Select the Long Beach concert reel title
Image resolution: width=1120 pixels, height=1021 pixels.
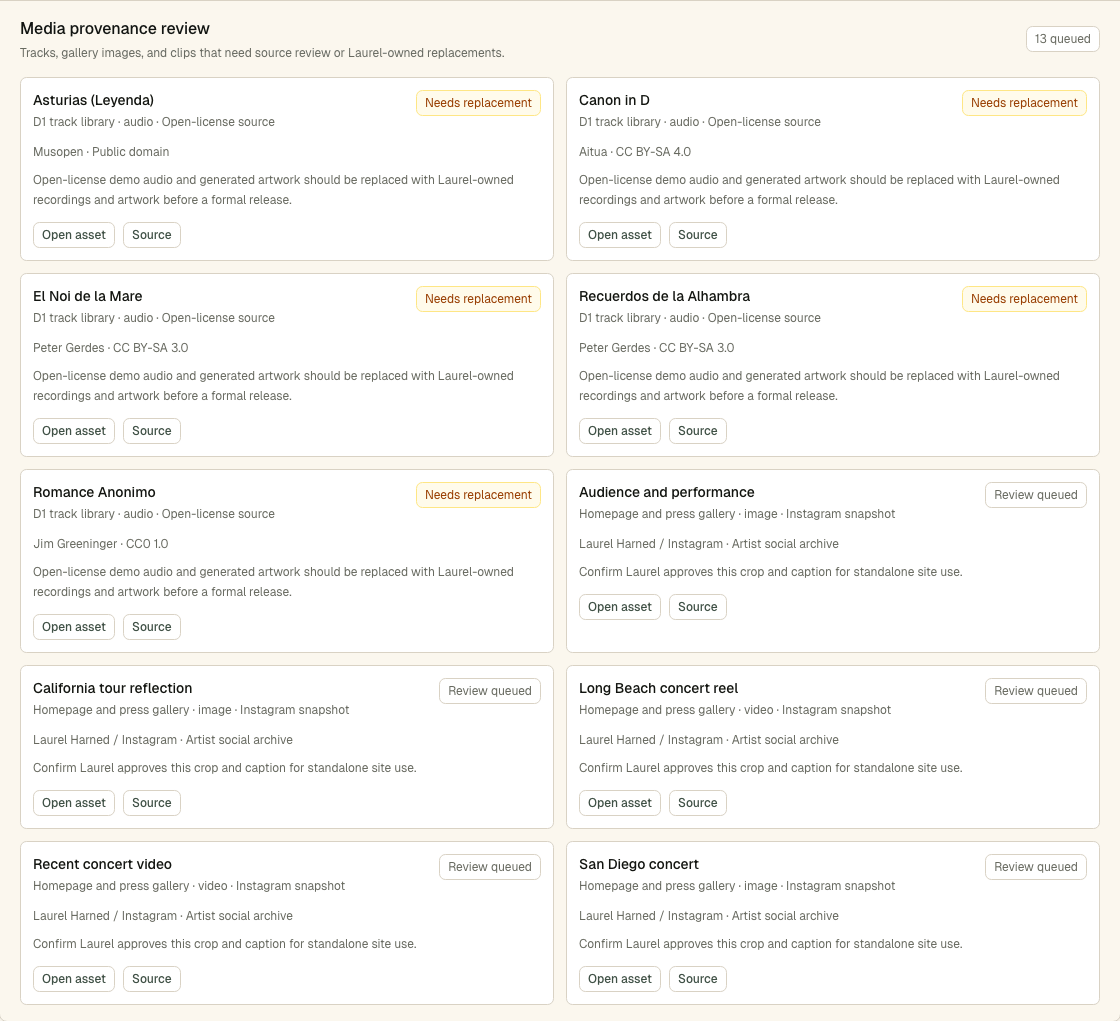[x=659, y=688]
